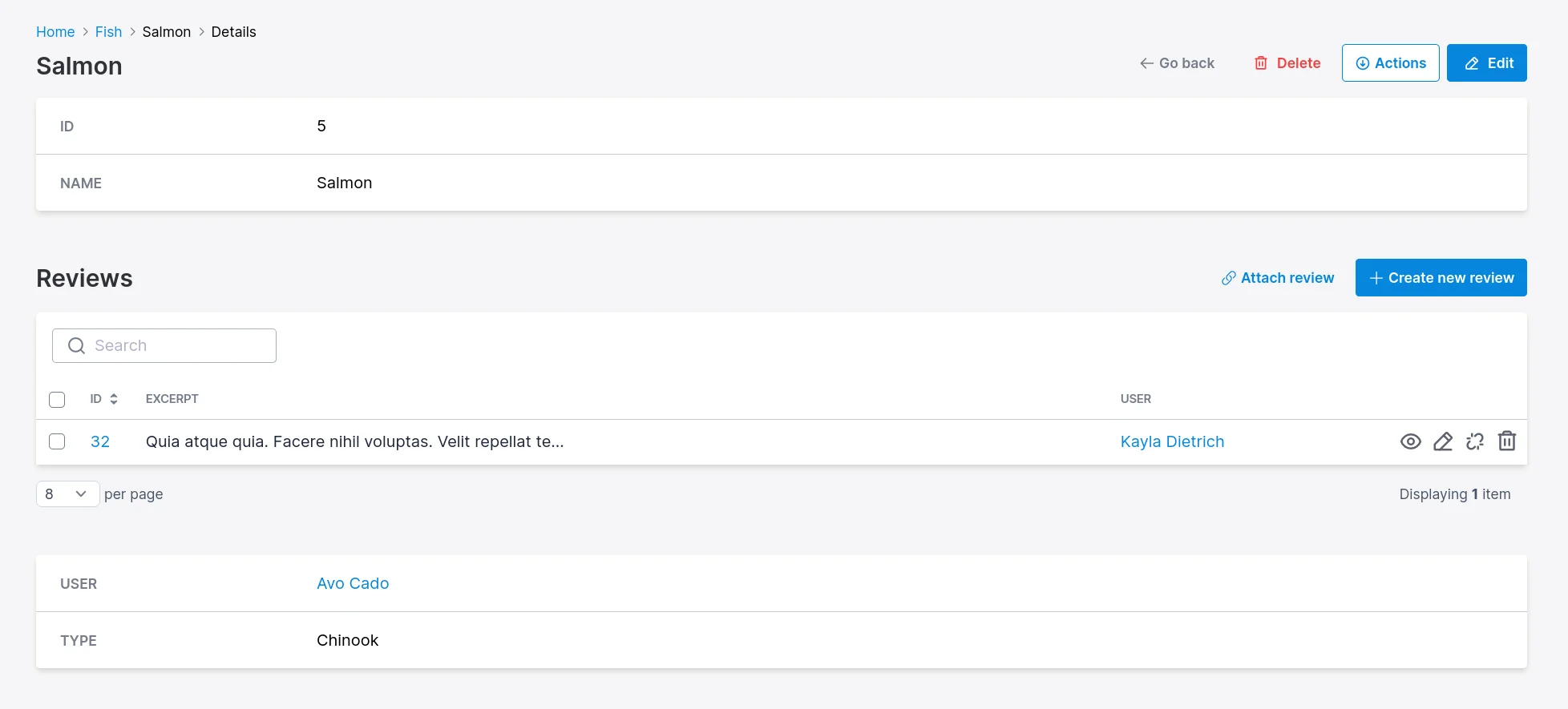The width and height of the screenshot is (1568, 709).
Task: Detach review 32 with unlink icon
Action: 1474,441
